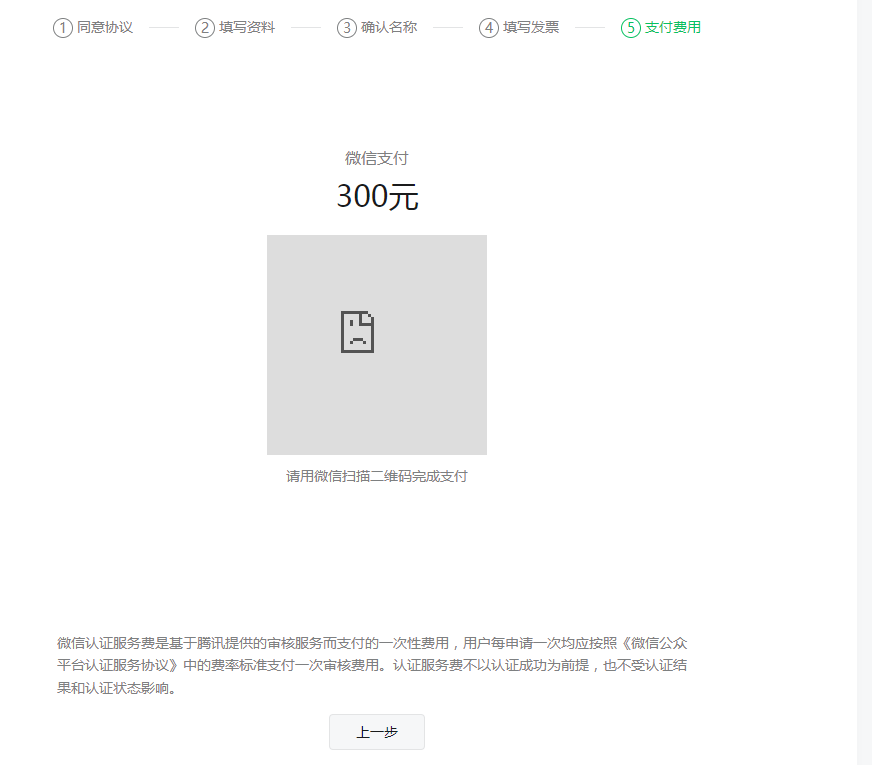The width and height of the screenshot is (872, 765).
Task: Select step 1 同意协议
Action: click(x=93, y=27)
